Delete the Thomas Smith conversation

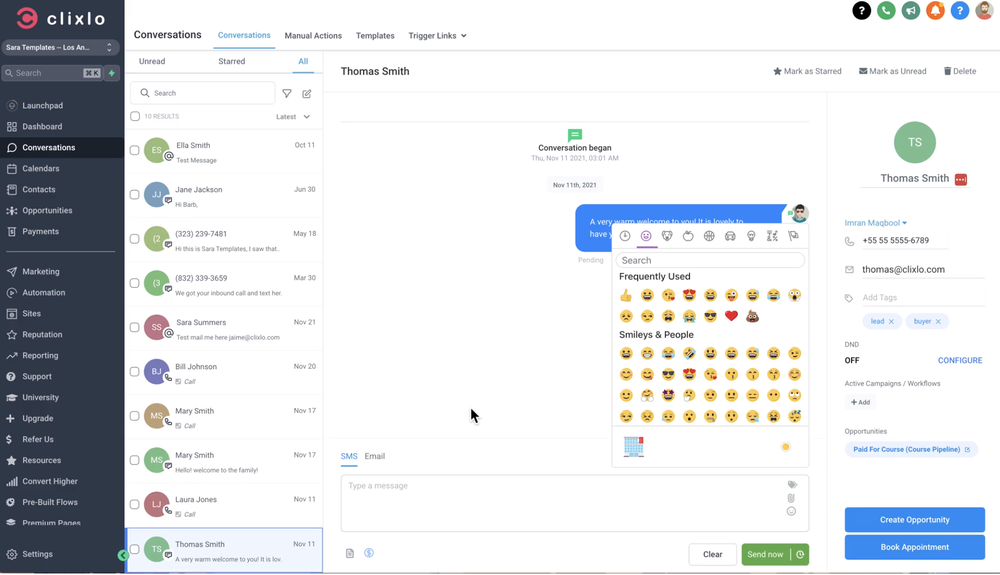(960, 71)
